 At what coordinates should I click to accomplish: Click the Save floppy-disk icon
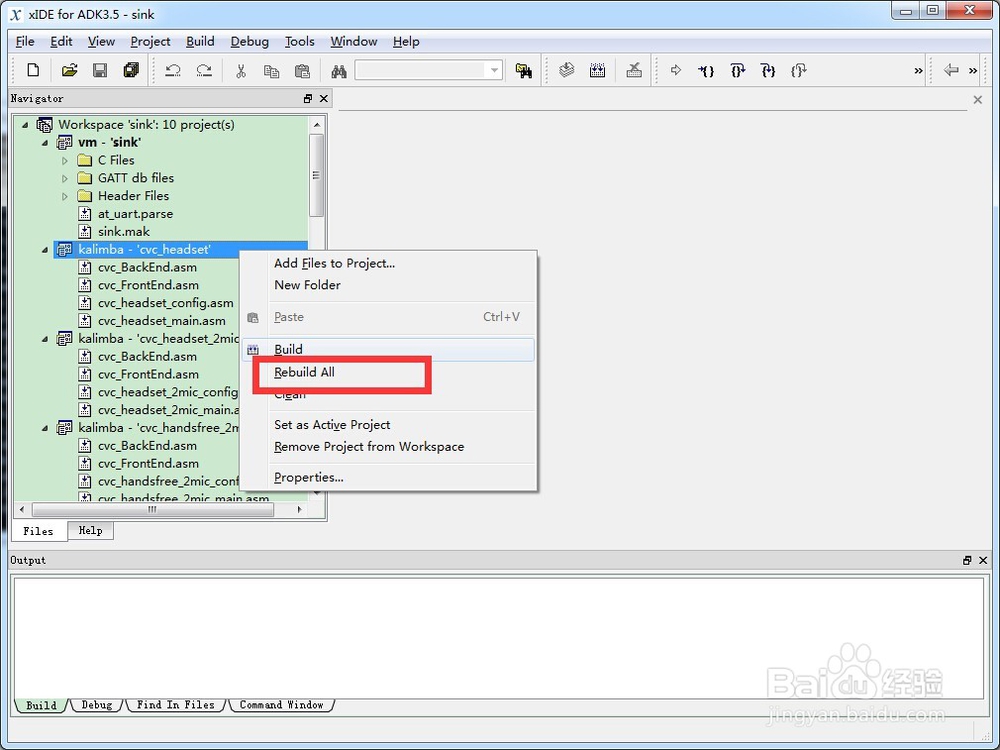pyautogui.click(x=100, y=70)
